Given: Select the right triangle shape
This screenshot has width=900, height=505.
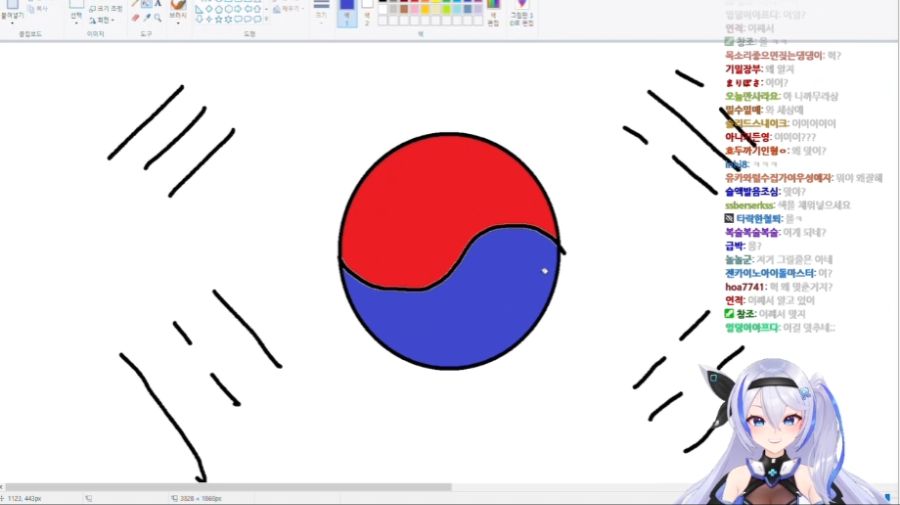Looking at the screenshot, I should (199, 9).
